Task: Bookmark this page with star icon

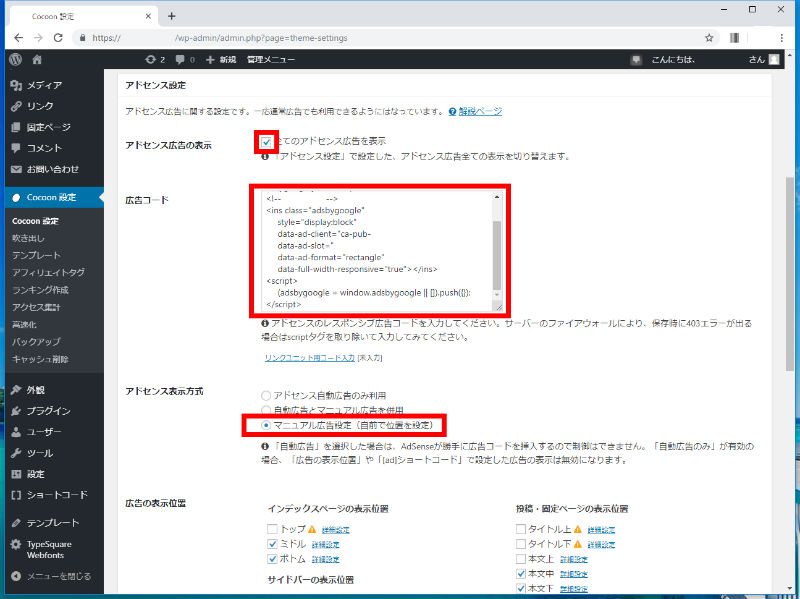Action: [709, 38]
